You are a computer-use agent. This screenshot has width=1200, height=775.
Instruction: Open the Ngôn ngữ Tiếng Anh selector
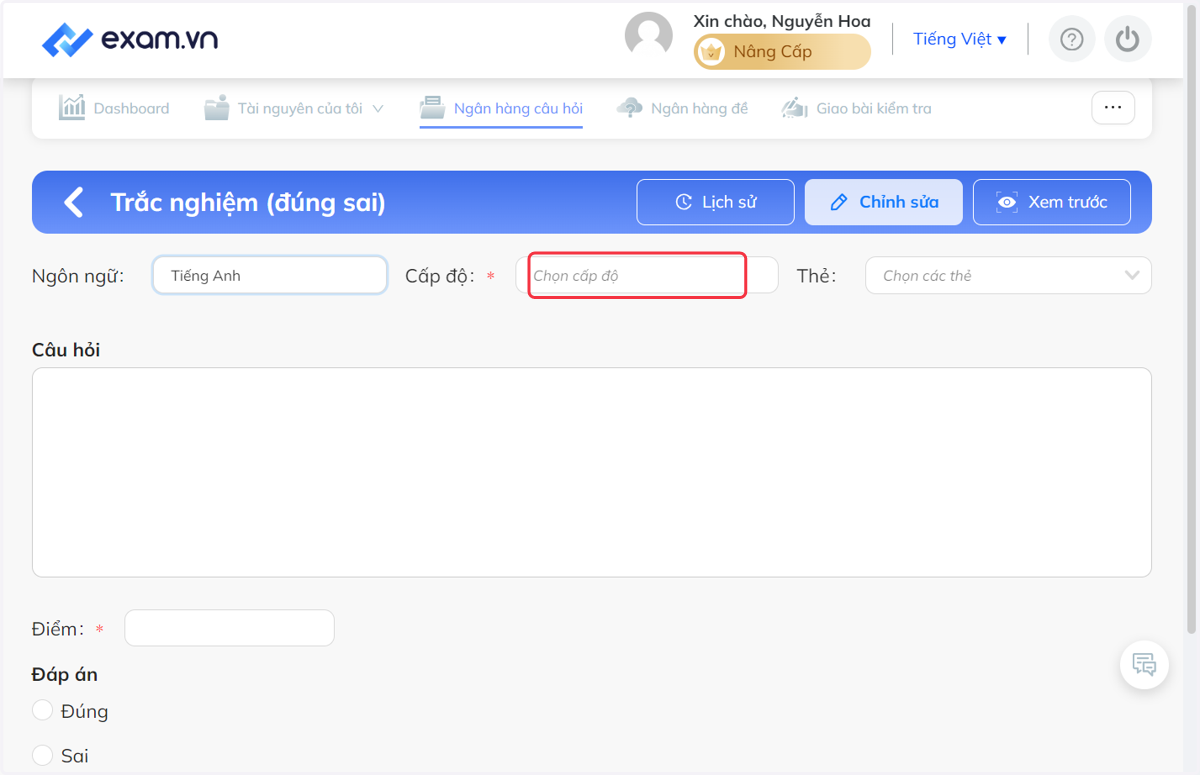click(270, 275)
